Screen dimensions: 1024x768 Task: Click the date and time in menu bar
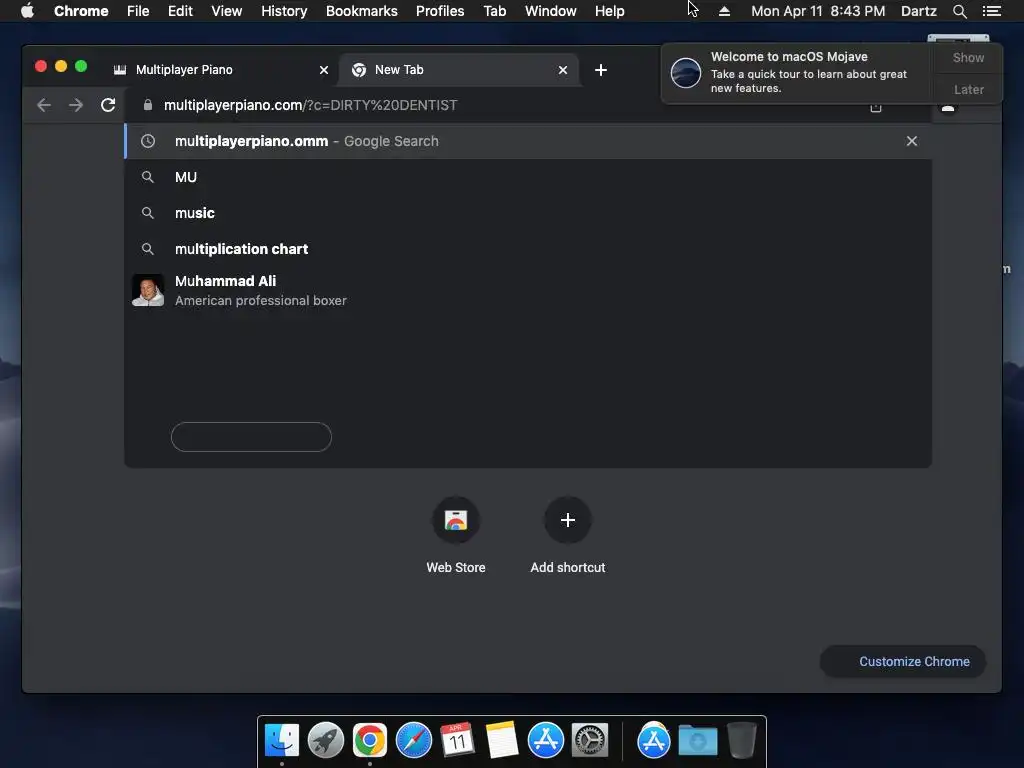818,11
